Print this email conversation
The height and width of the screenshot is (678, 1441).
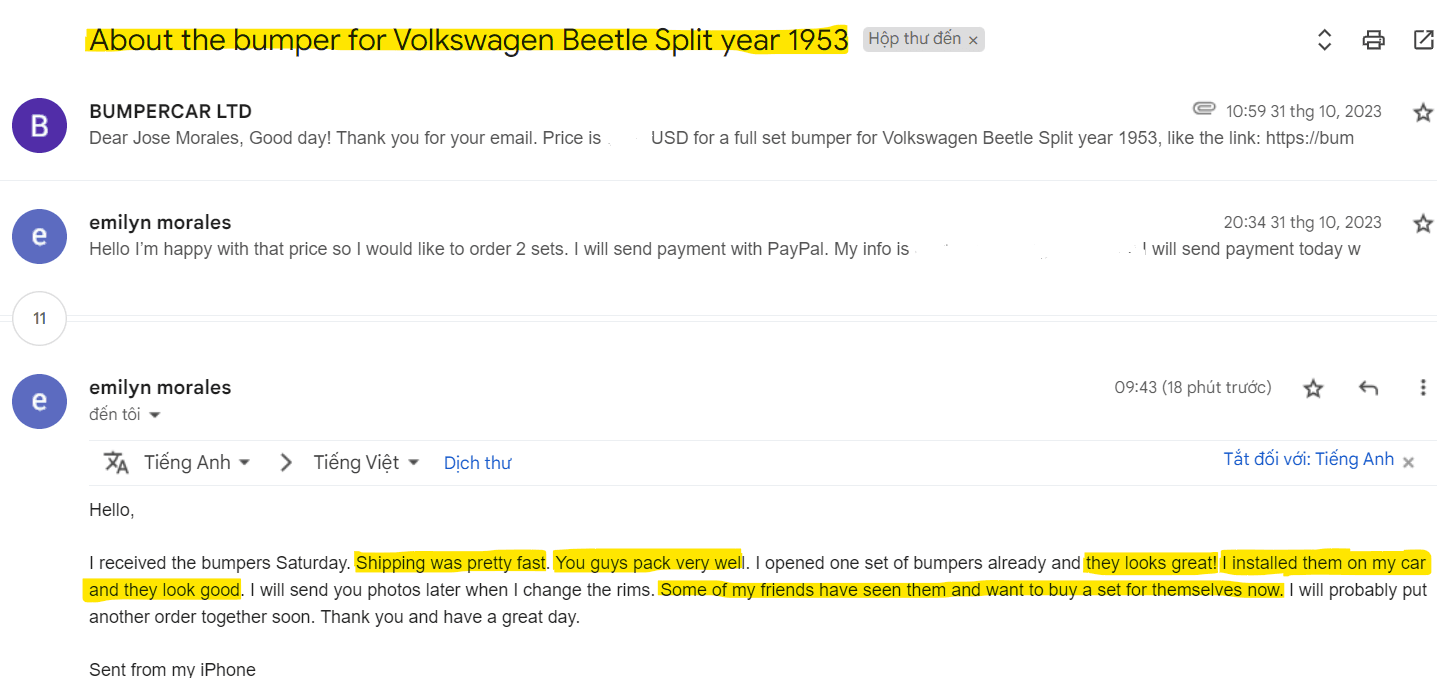point(1373,40)
